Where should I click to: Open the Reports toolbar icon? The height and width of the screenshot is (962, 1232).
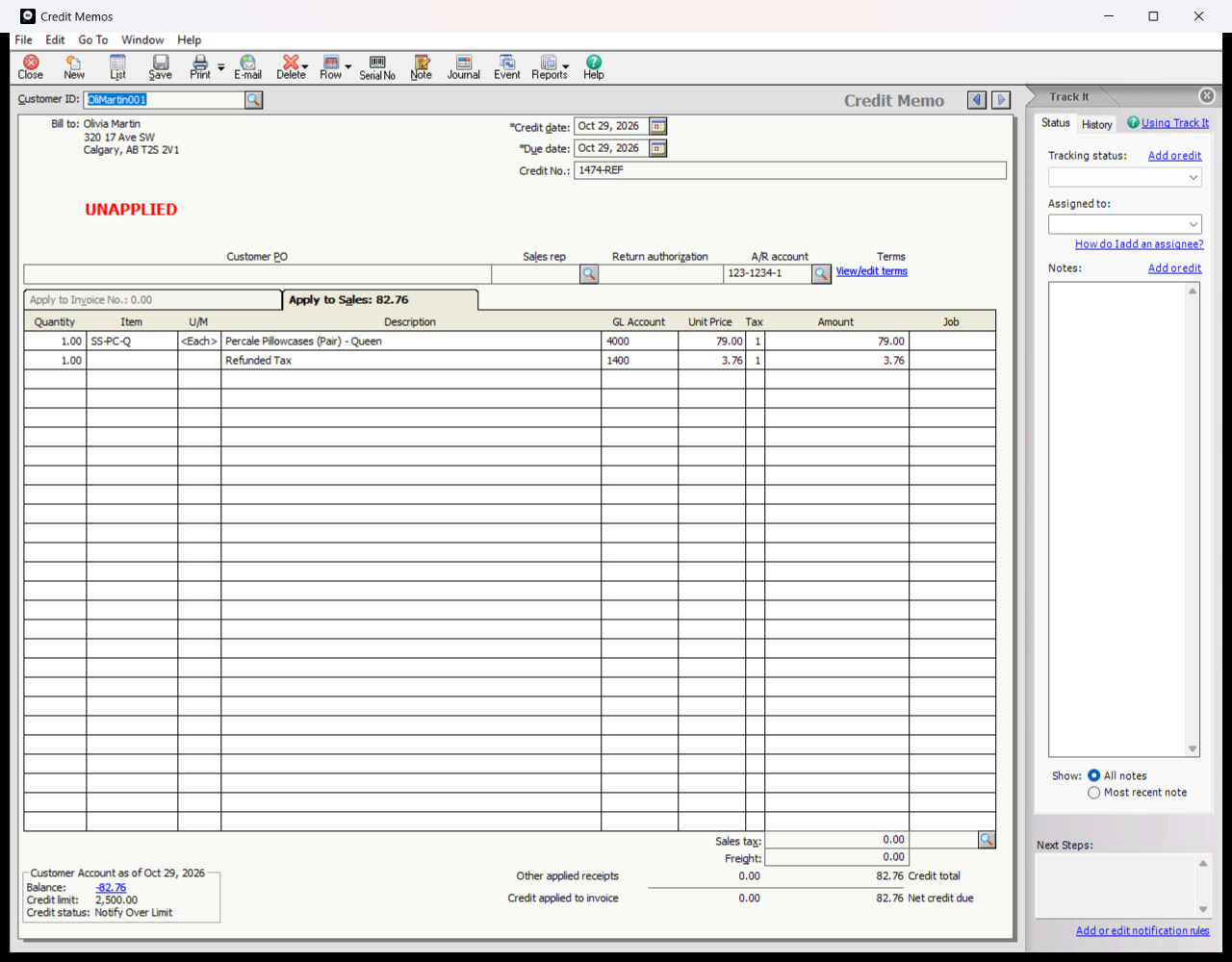click(549, 67)
